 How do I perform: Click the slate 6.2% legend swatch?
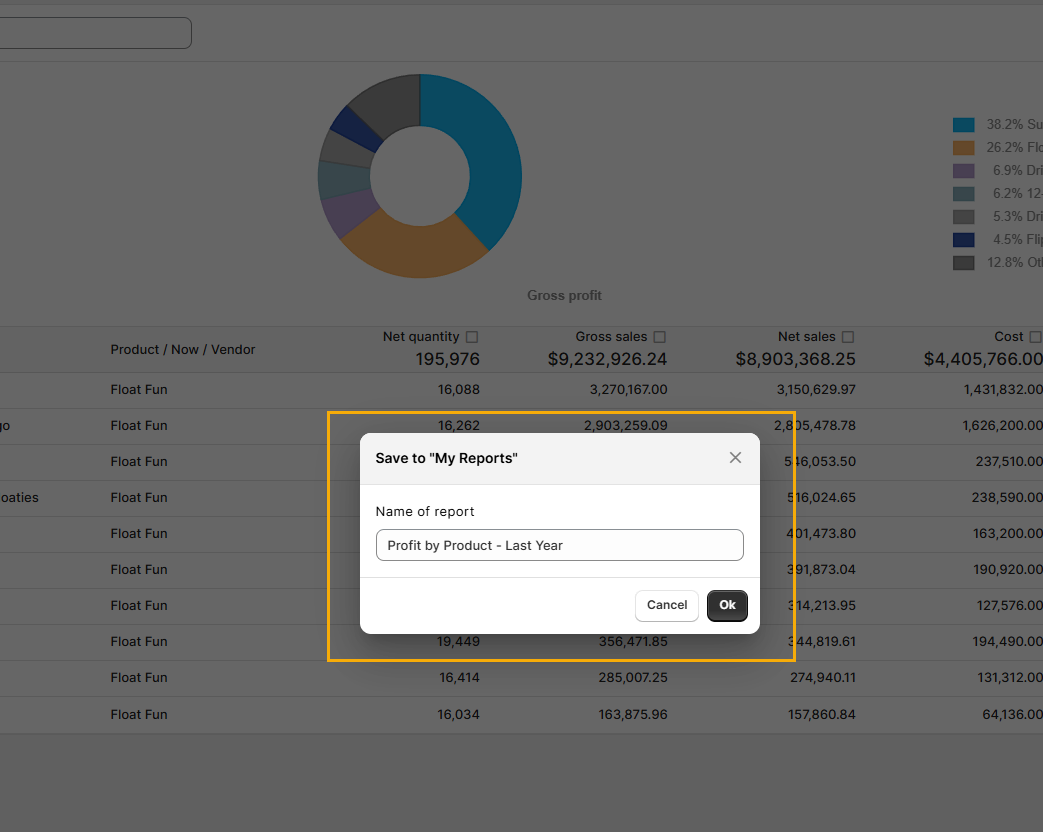point(963,194)
